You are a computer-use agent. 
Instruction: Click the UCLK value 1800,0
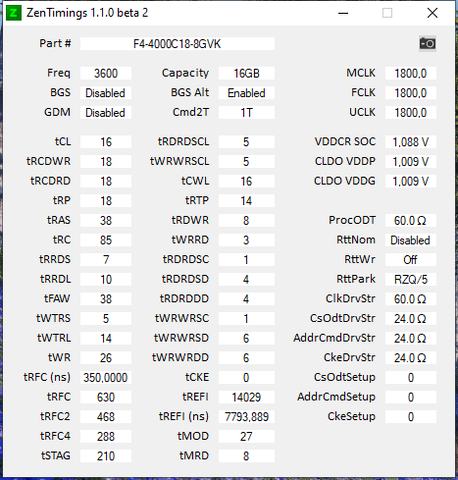(x=411, y=113)
